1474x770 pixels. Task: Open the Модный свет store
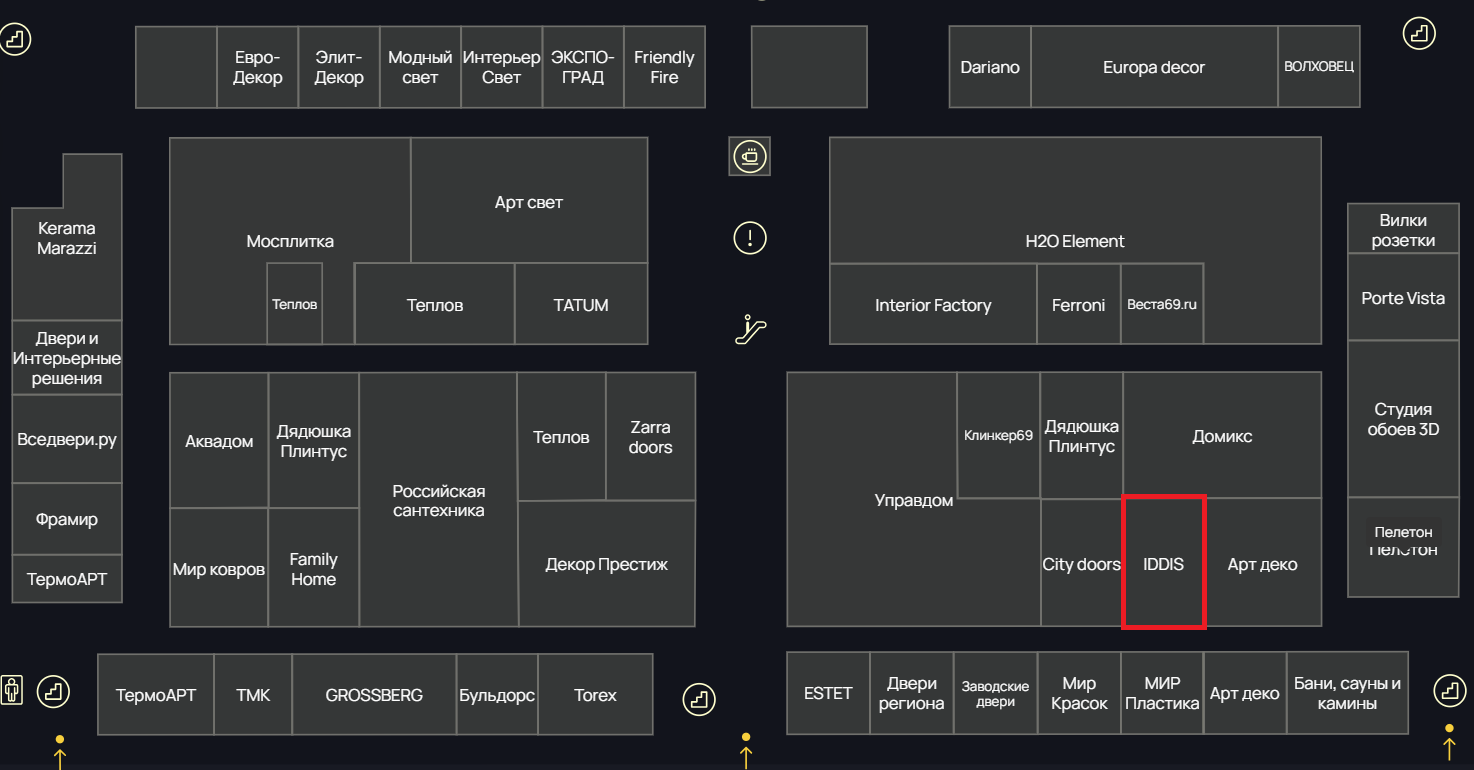coord(420,67)
